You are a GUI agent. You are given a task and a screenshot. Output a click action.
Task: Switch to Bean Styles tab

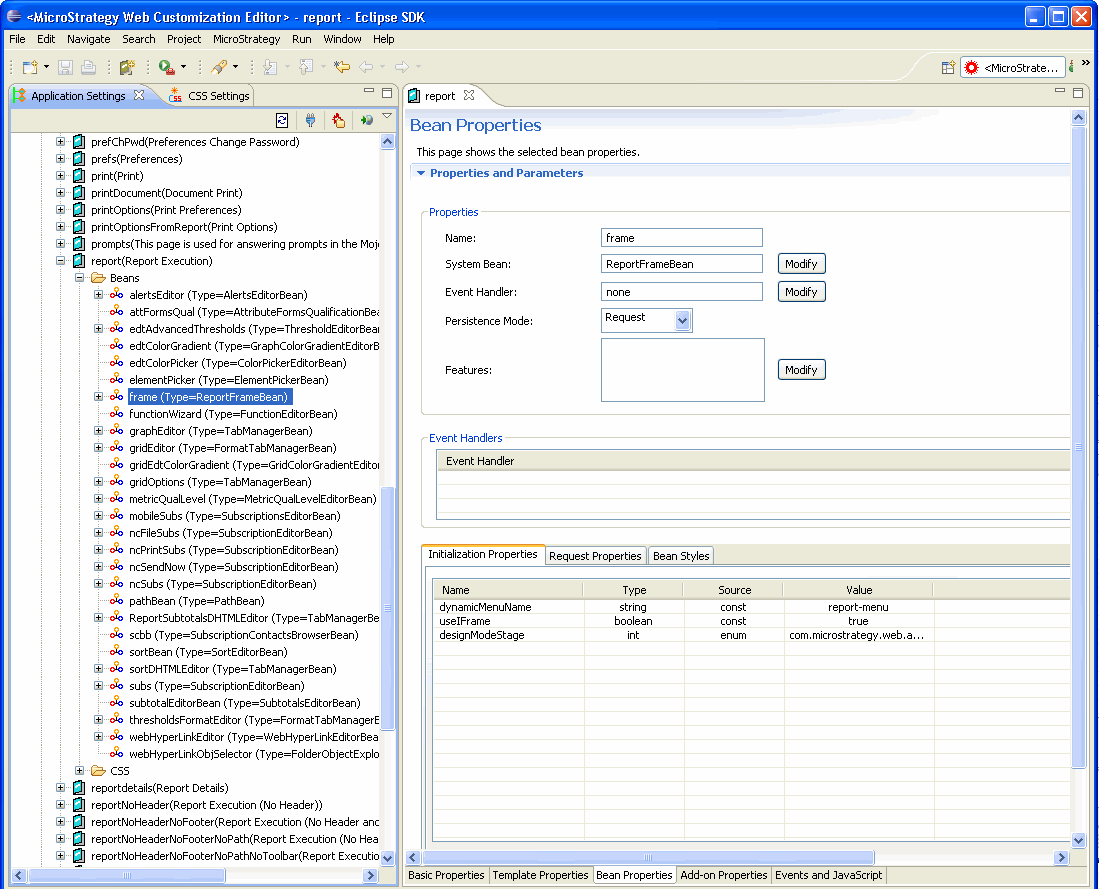681,556
